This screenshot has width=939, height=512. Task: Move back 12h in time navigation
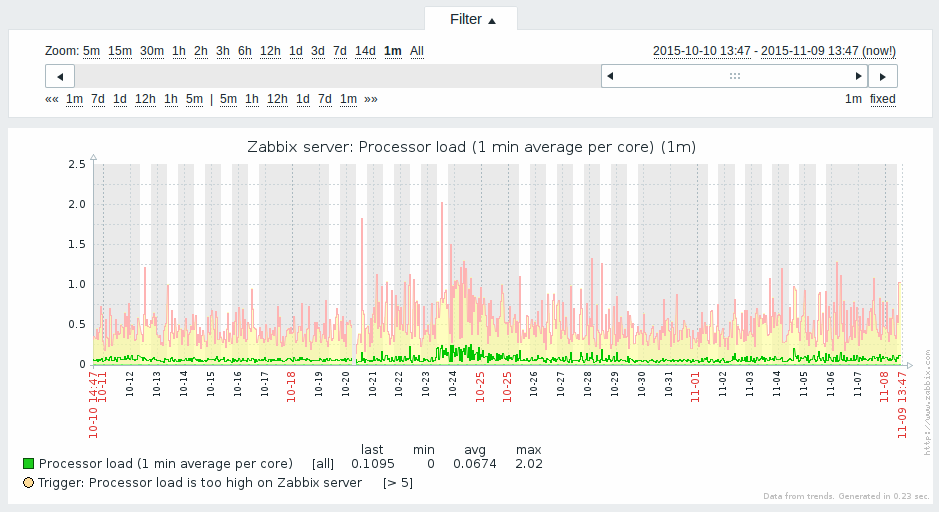[146, 99]
